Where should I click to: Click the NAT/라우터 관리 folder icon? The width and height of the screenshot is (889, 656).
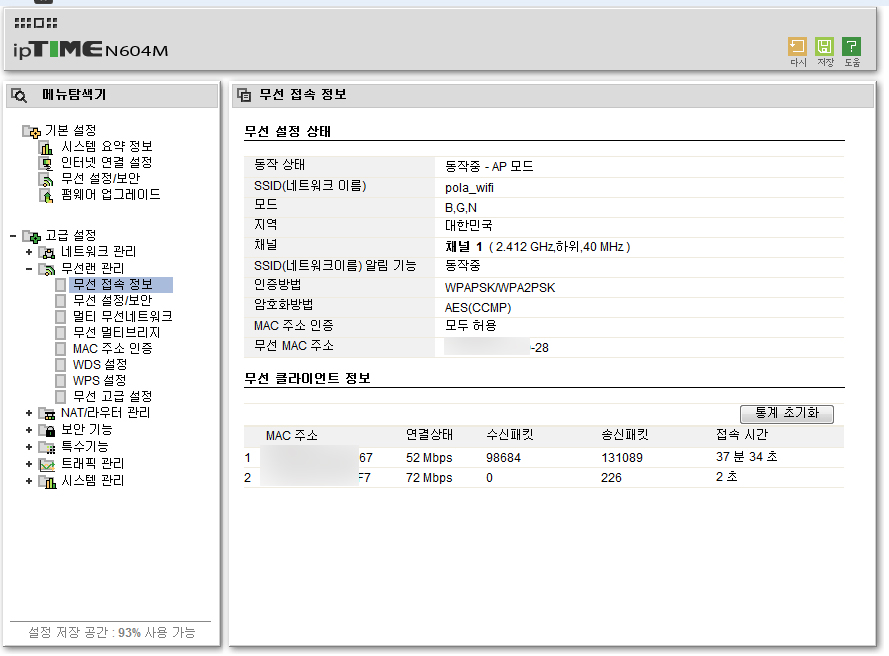[x=46, y=413]
